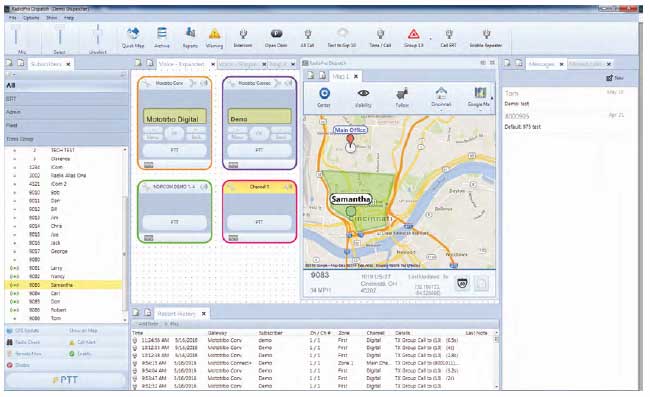Select subscriber George in the list
This screenshot has height=397, width=650.
[x=64, y=251]
